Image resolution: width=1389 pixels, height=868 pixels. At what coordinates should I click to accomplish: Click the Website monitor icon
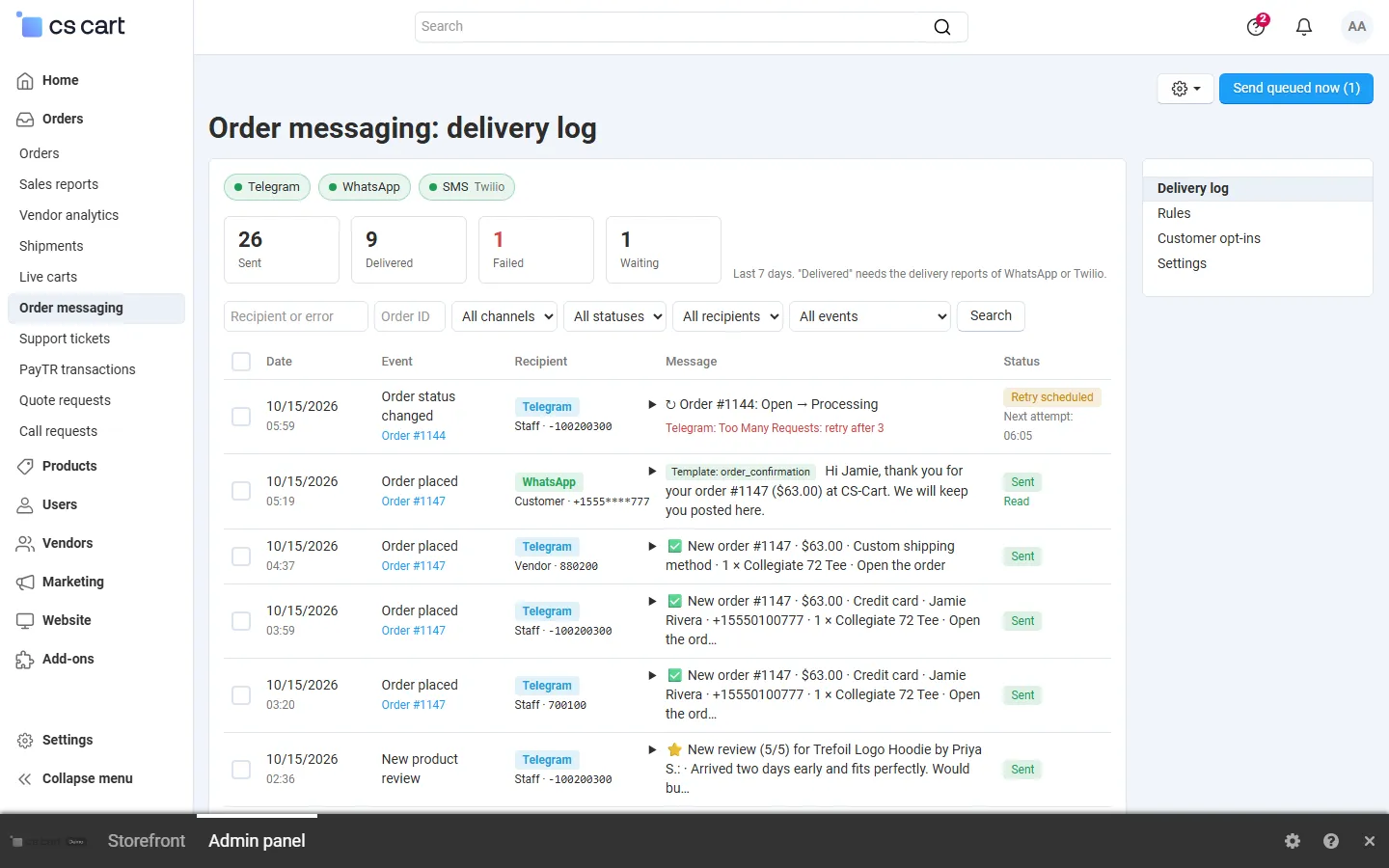[x=25, y=621]
